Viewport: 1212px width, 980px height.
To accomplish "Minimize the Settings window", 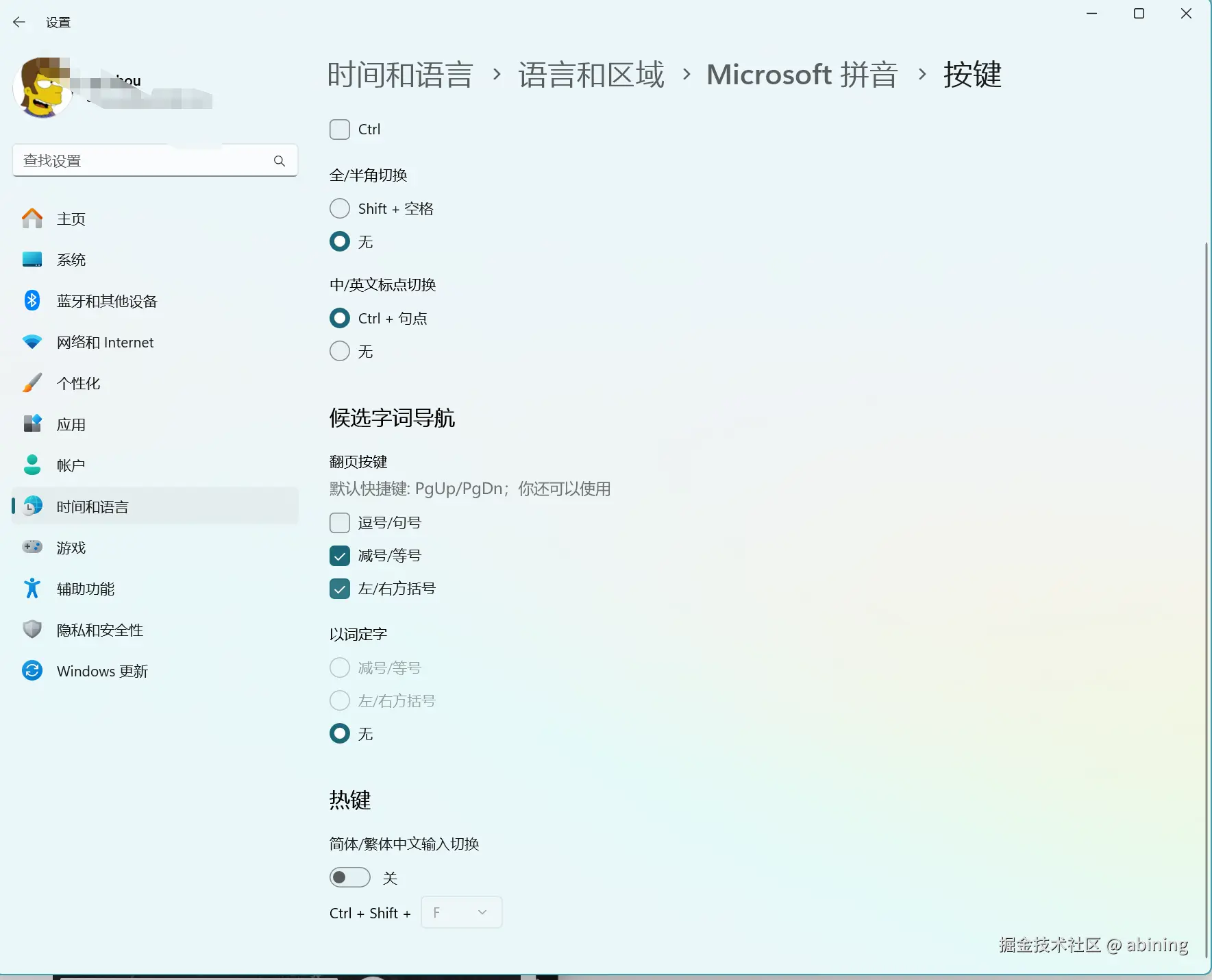I will pos(1092,14).
